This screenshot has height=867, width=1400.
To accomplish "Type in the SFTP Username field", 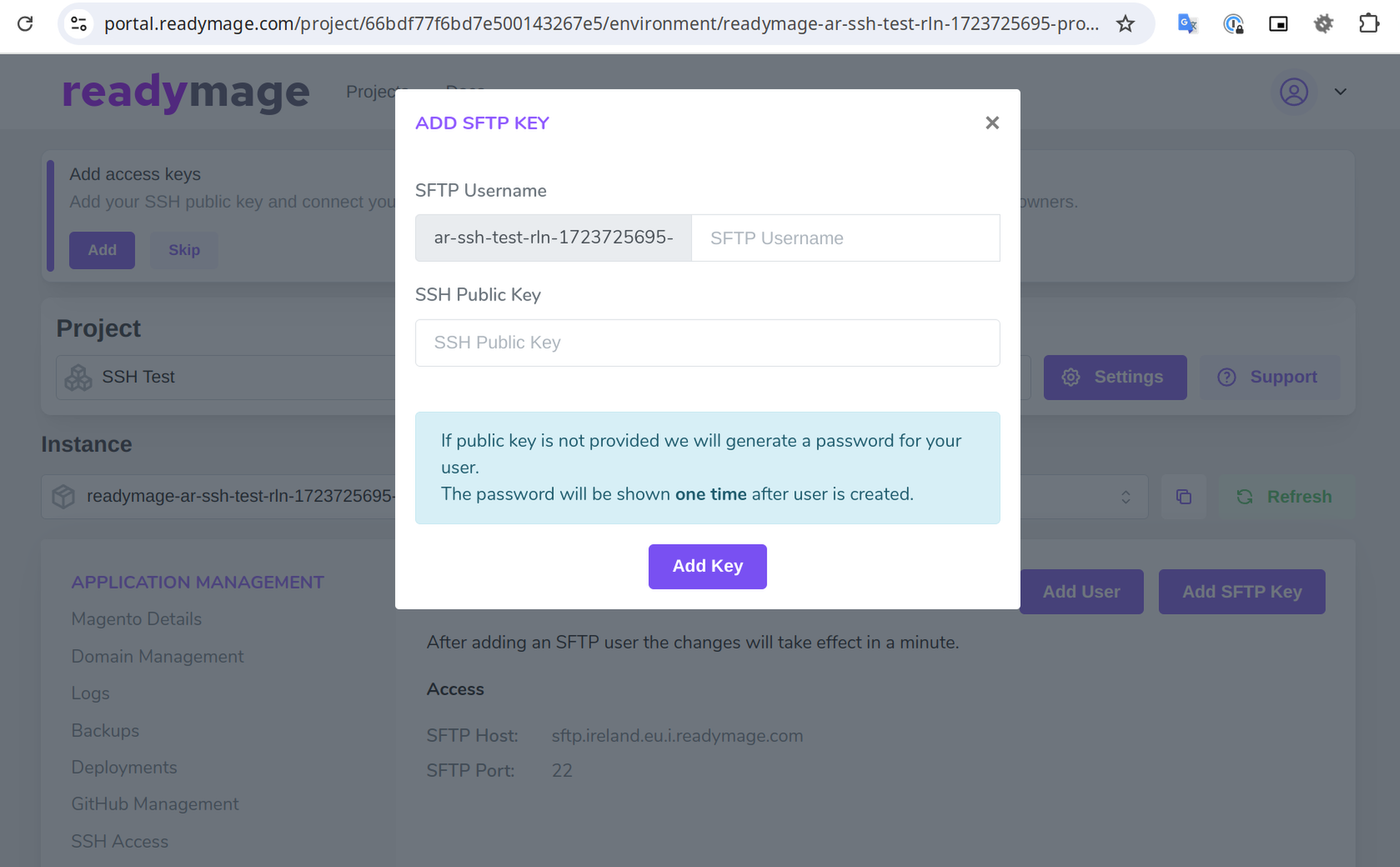I will 845,238.
